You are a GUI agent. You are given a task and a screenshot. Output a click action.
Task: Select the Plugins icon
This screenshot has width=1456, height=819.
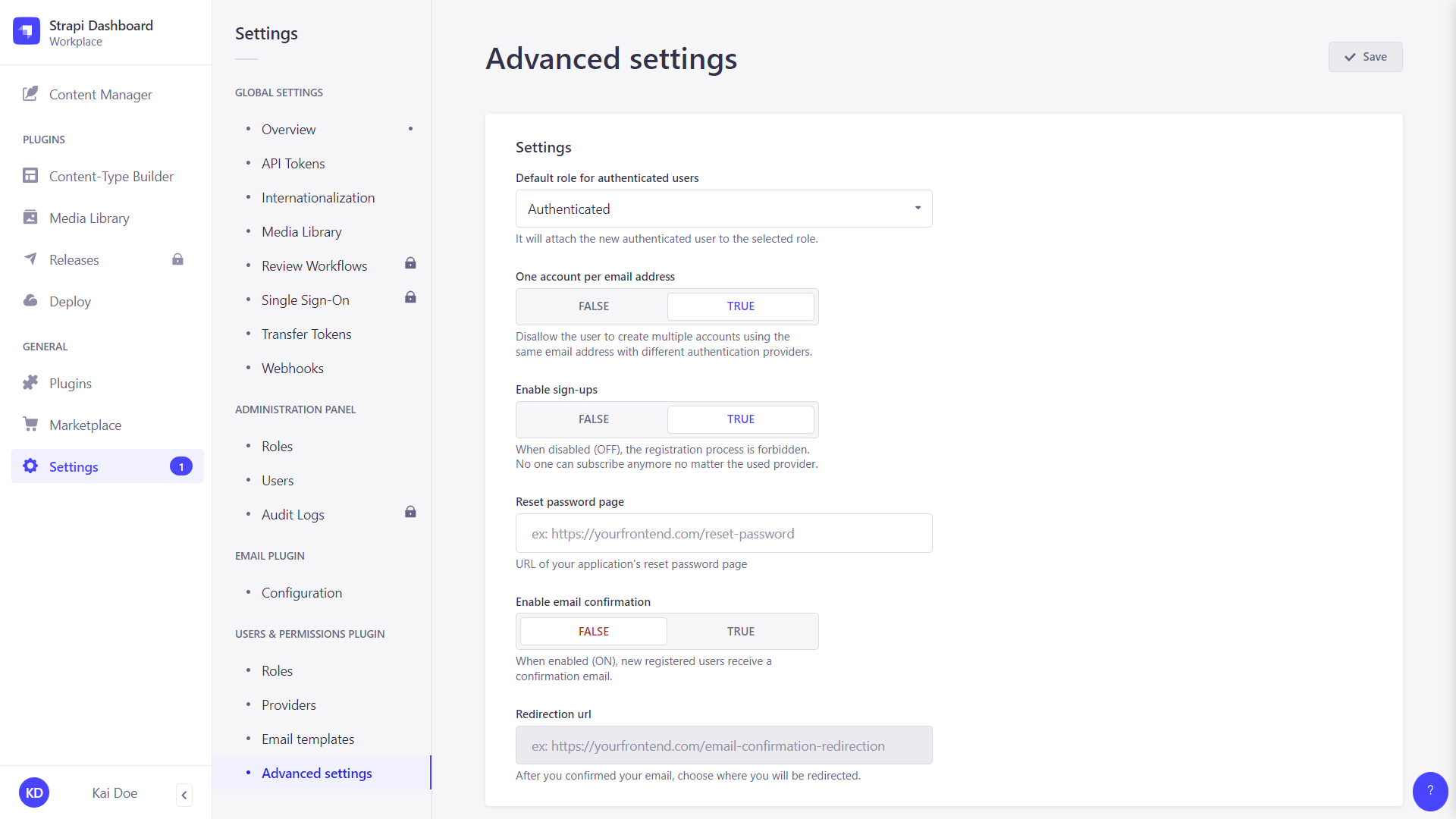point(30,383)
